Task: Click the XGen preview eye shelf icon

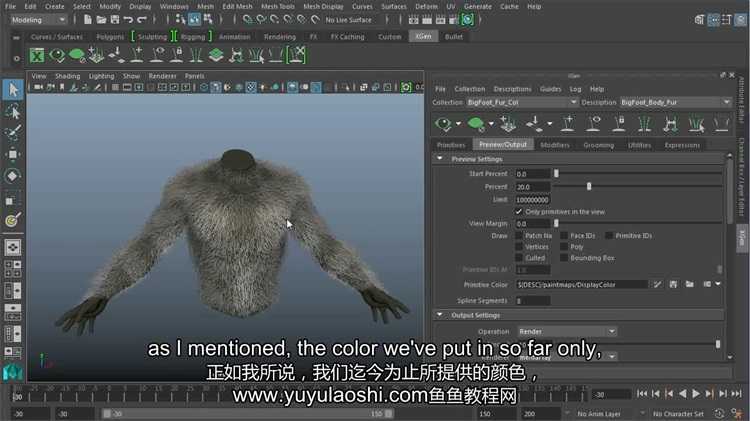Action: pos(57,55)
